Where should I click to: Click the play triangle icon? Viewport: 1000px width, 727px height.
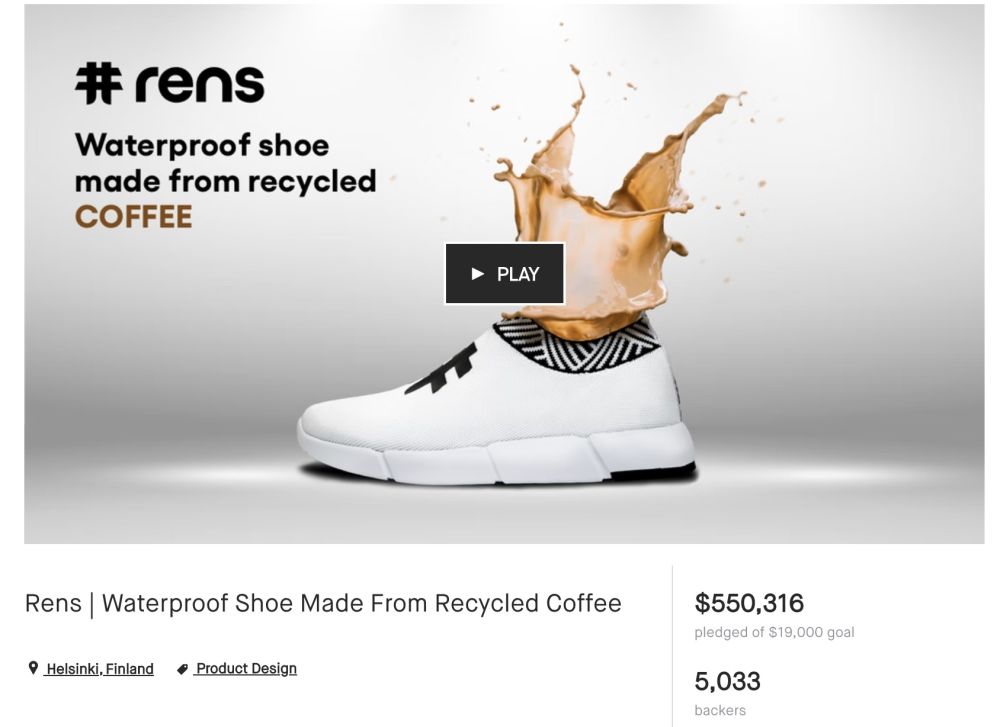click(477, 274)
